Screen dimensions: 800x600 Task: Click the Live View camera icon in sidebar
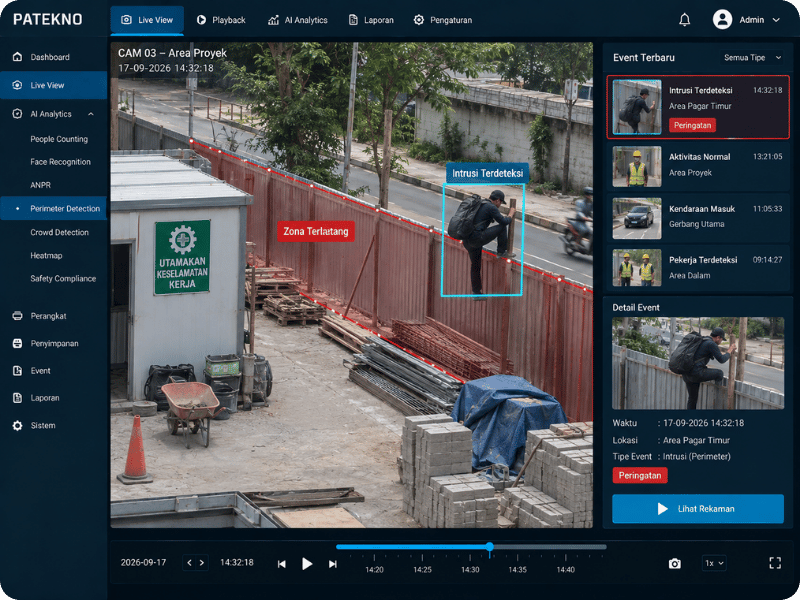click(17, 85)
